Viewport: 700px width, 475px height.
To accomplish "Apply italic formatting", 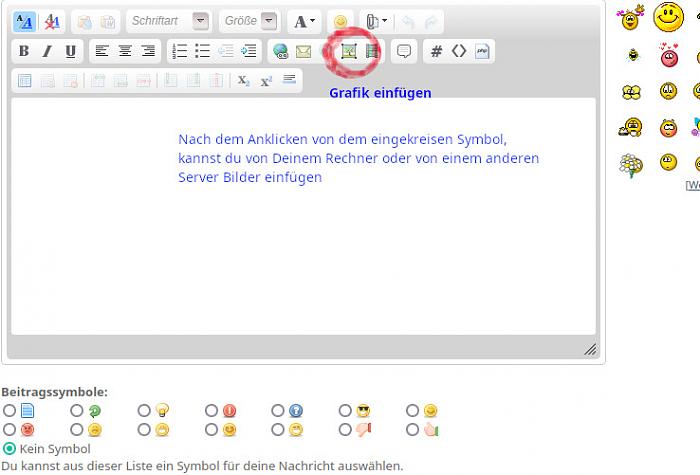I will click(46, 52).
